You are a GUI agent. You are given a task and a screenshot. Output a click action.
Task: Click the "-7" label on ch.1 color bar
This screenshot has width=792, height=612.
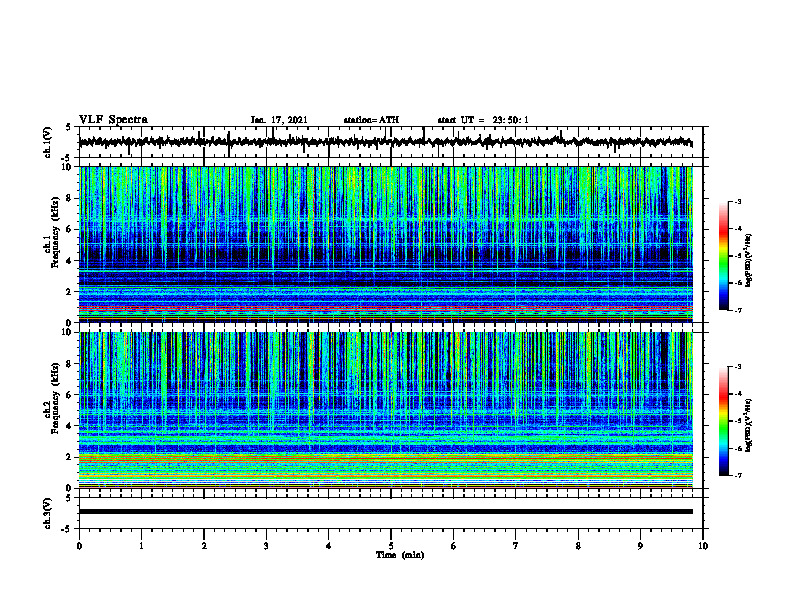click(738, 310)
